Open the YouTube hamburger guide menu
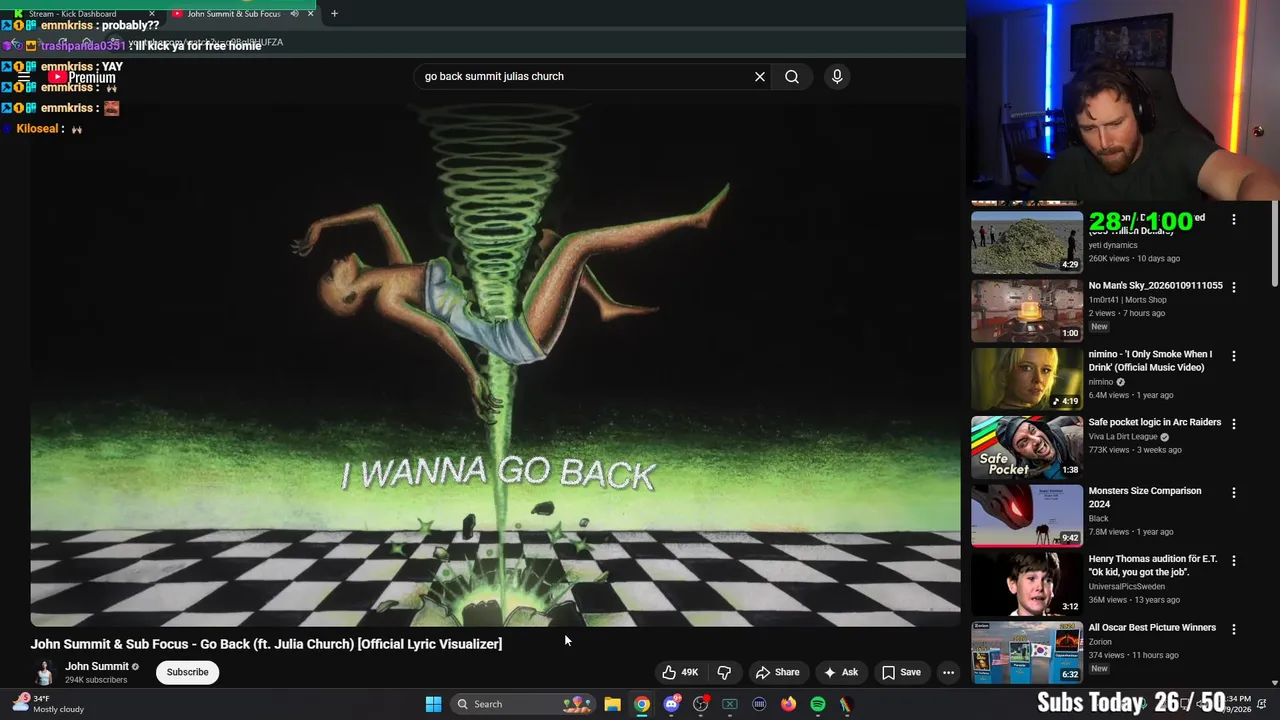This screenshot has height=720, width=1280. [x=23, y=77]
